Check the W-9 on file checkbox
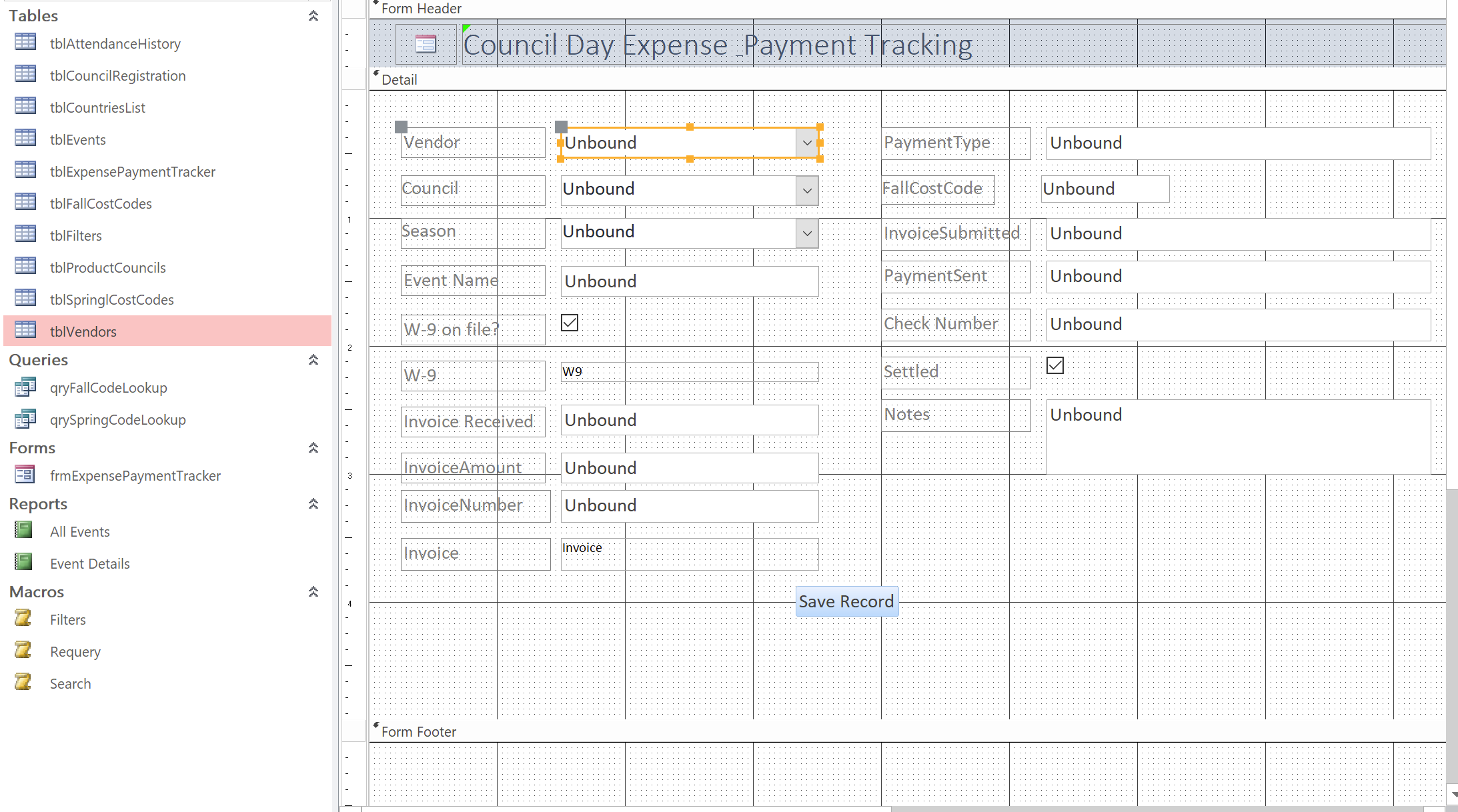 [569, 323]
